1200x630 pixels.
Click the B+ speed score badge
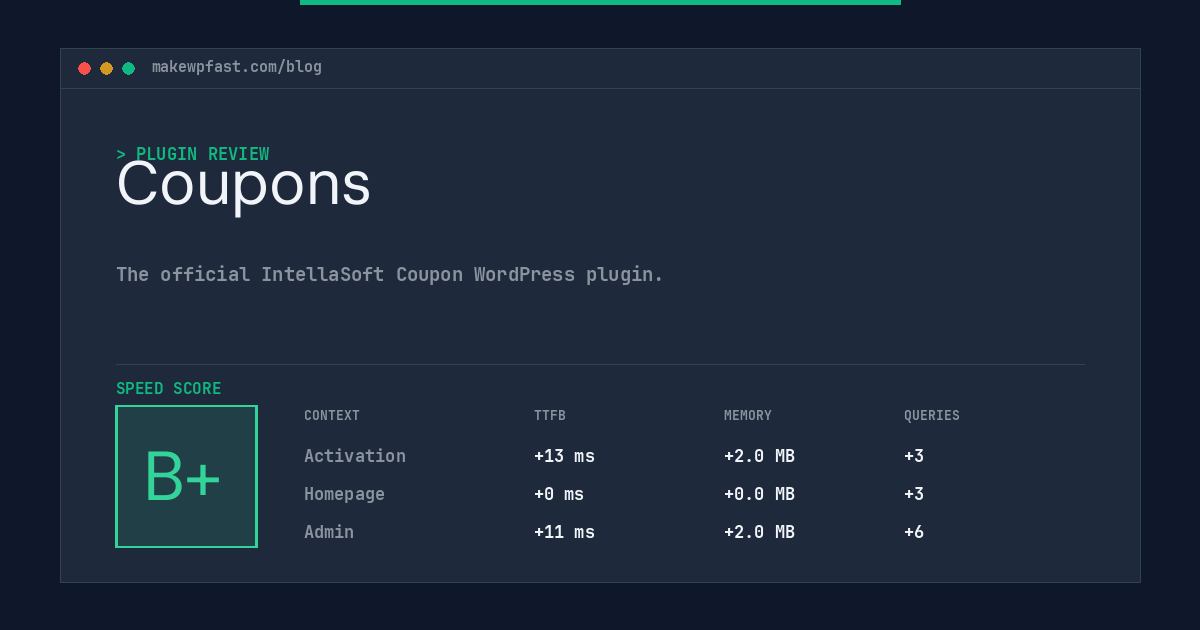click(186, 476)
